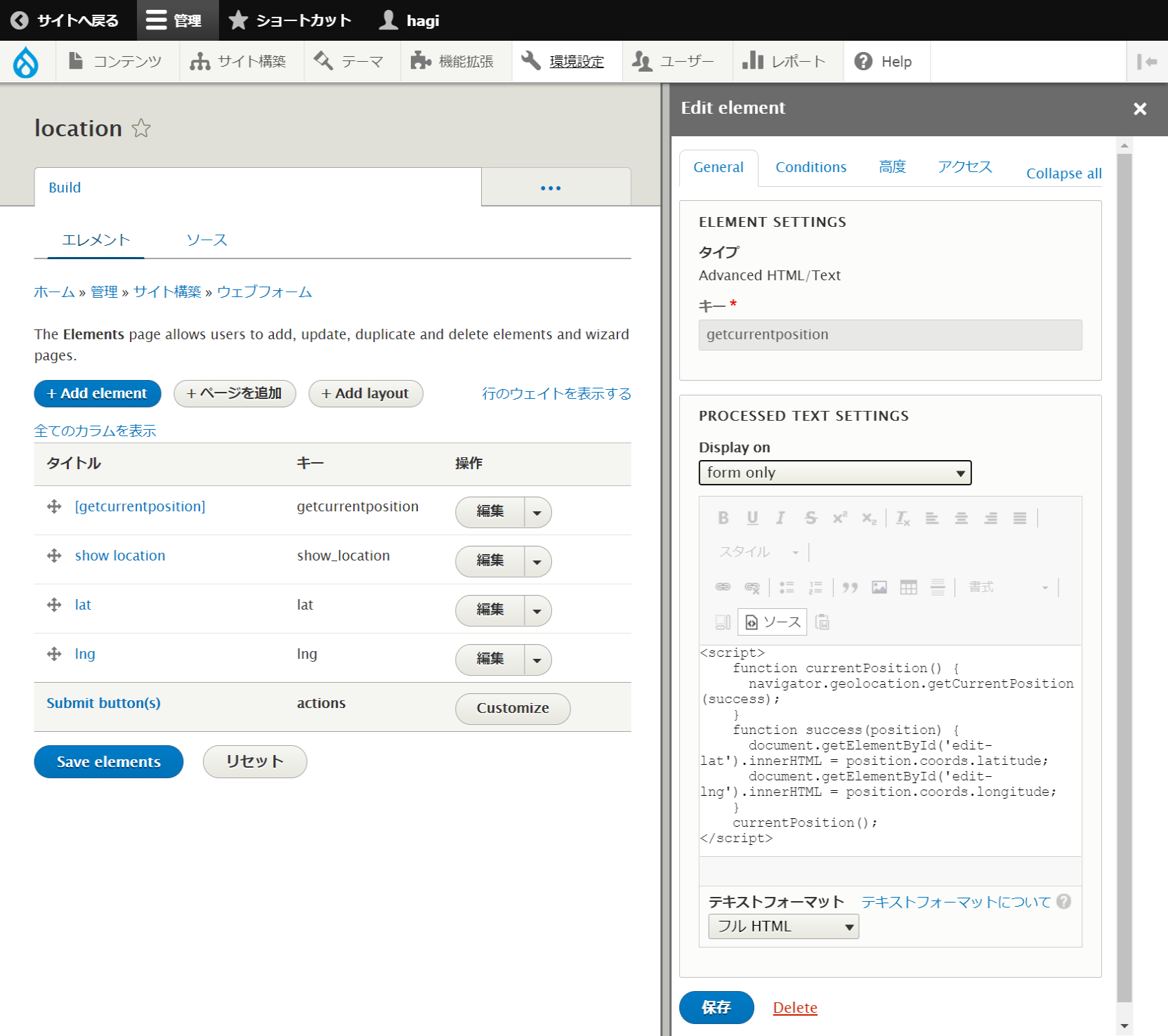Expand operations arrow for show_location row
This screenshot has width=1168, height=1036.
tap(537, 562)
